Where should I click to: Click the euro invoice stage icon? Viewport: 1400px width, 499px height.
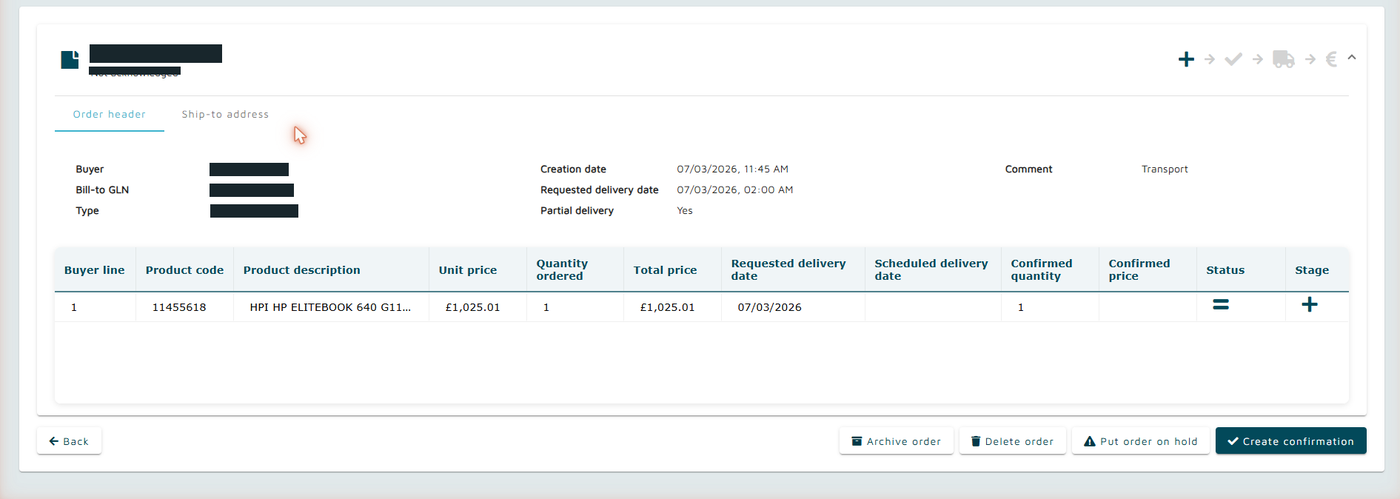click(1331, 59)
